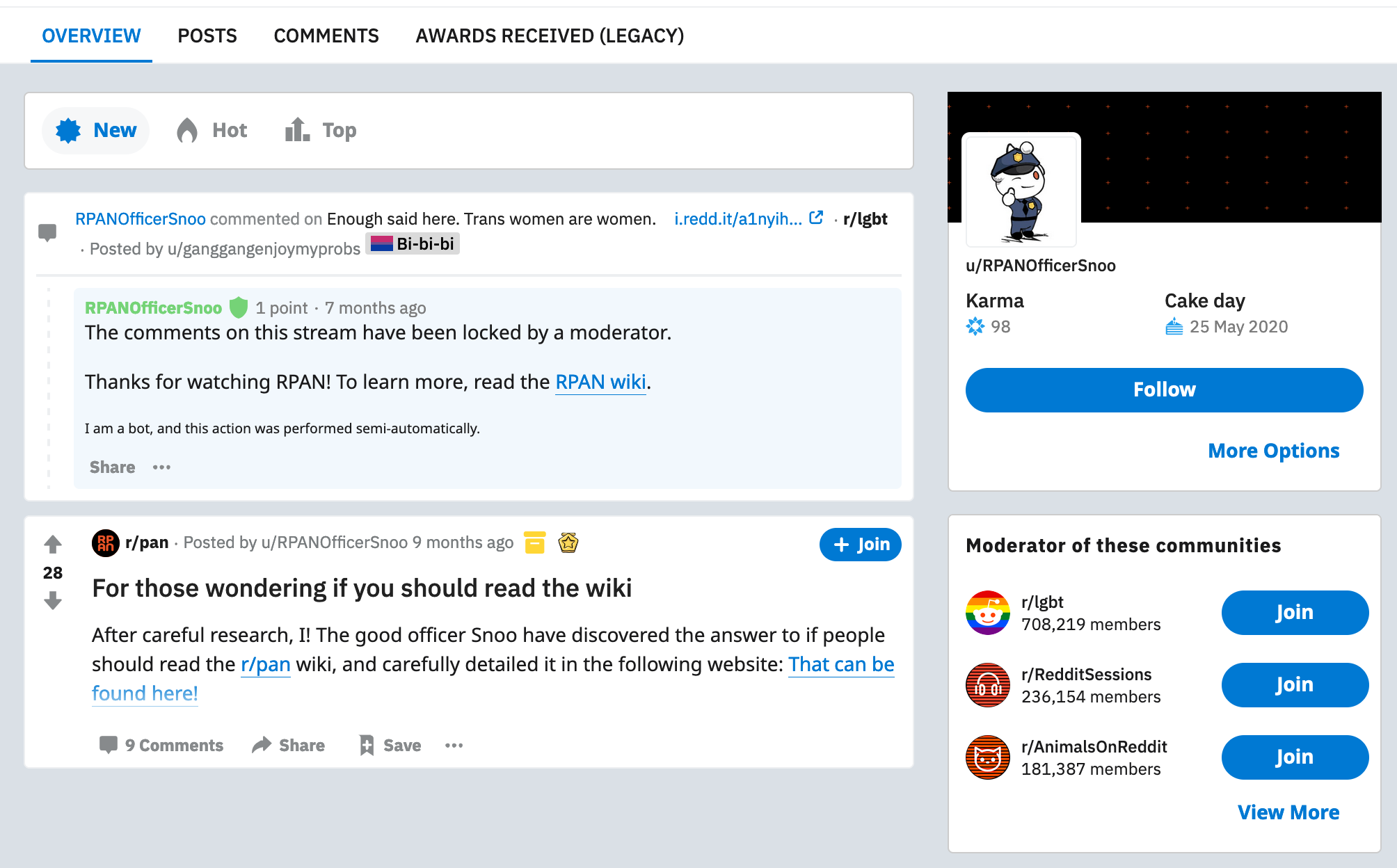Expand View More moderated communities
The image size is (1397, 868).
1288,812
